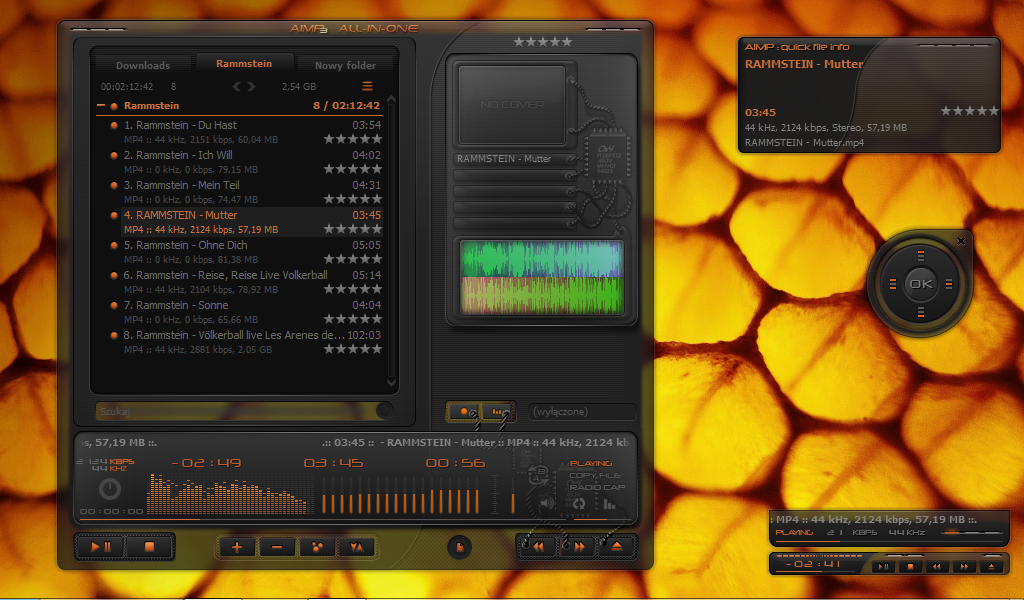This screenshot has width=1024, height=600.
Task: Toggle the repeat loop icon
Action: [x=579, y=503]
